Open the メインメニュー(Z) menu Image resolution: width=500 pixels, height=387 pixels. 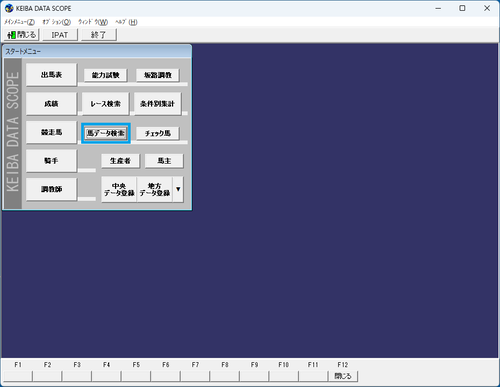click(19, 22)
